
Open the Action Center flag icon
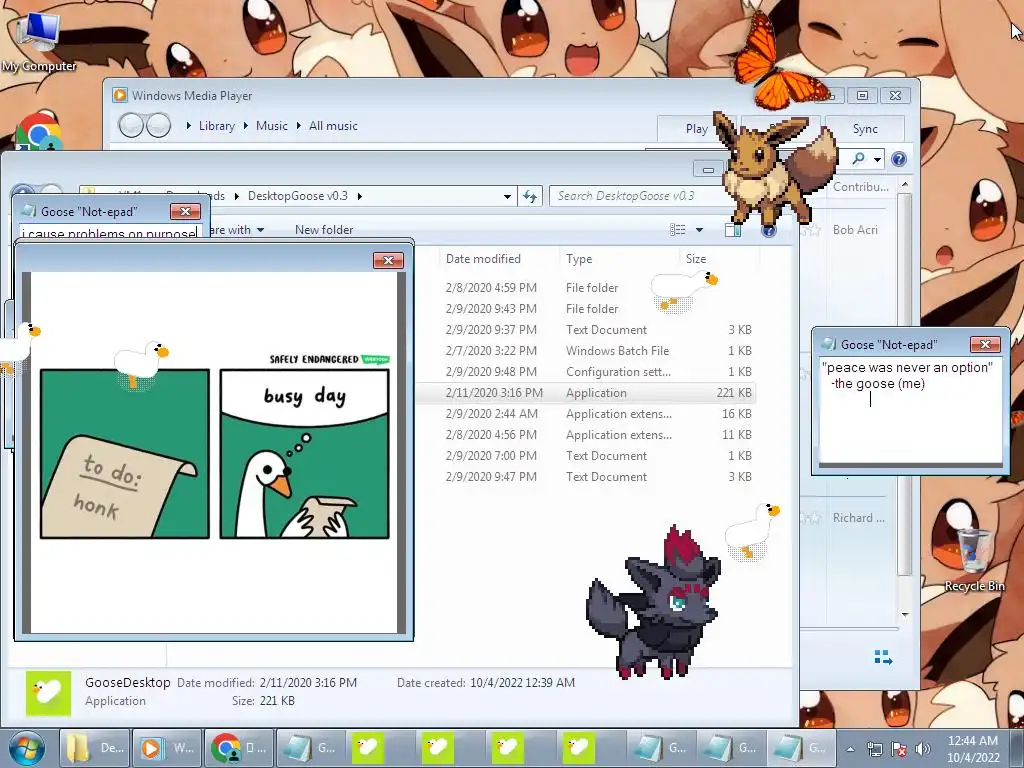899,749
